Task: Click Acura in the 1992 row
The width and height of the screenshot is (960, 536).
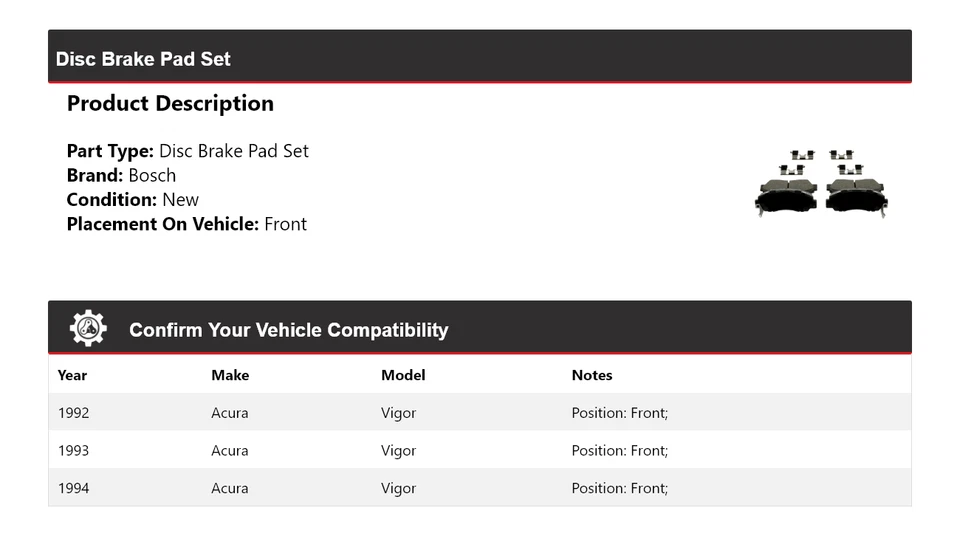Action: click(x=230, y=412)
